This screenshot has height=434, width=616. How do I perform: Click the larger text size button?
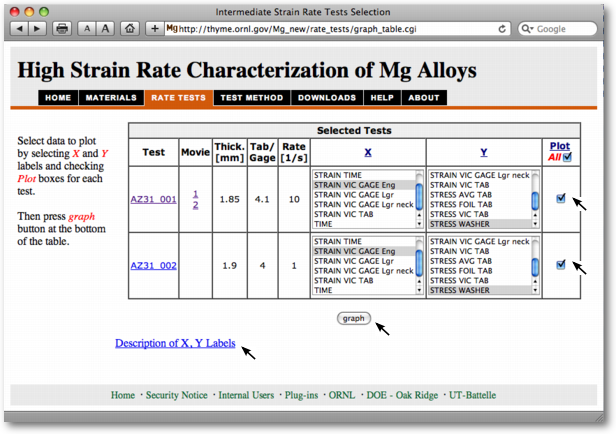(x=105, y=29)
